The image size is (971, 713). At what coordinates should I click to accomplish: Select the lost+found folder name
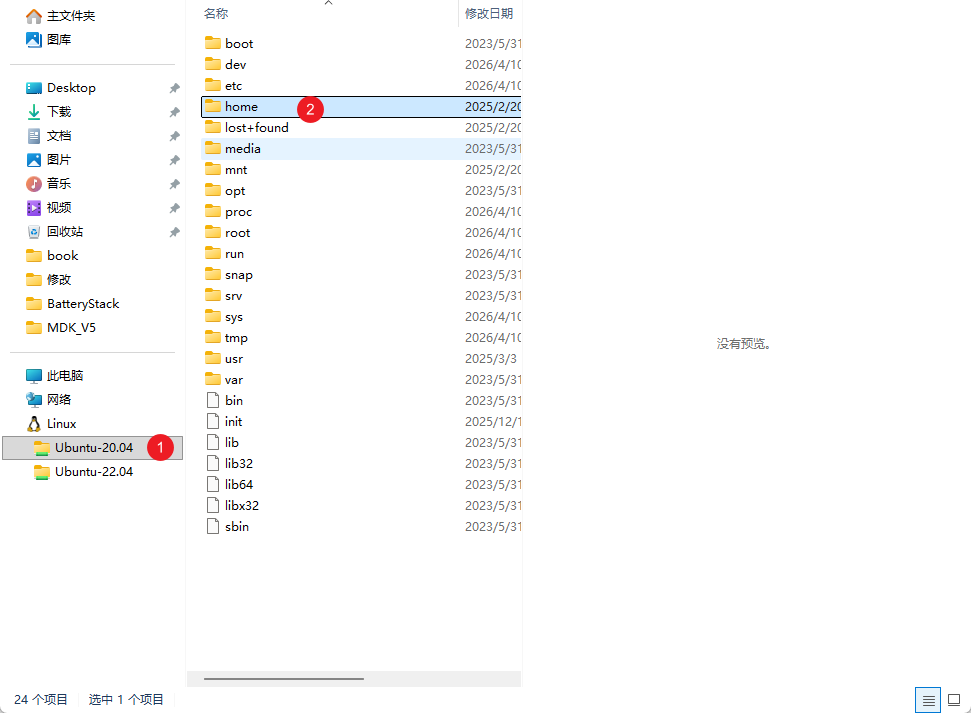pos(256,128)
